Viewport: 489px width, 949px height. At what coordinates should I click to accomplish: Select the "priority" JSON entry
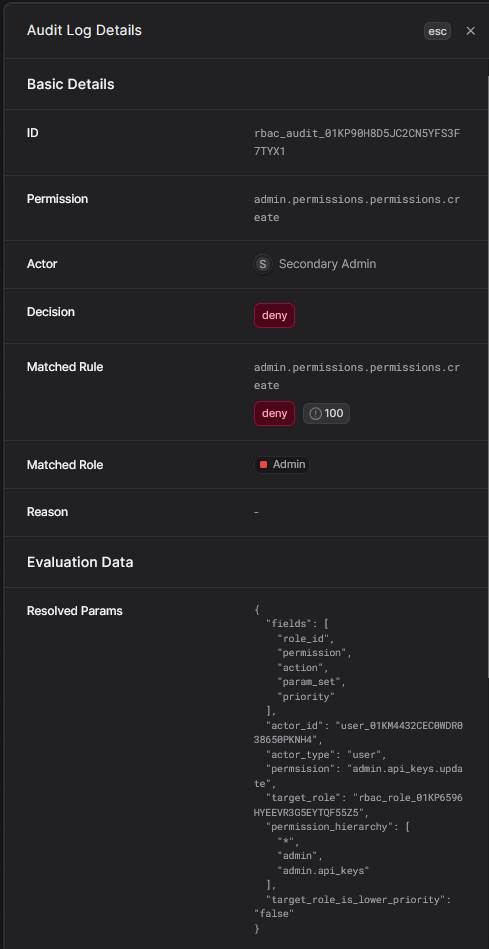click(306, 697)
